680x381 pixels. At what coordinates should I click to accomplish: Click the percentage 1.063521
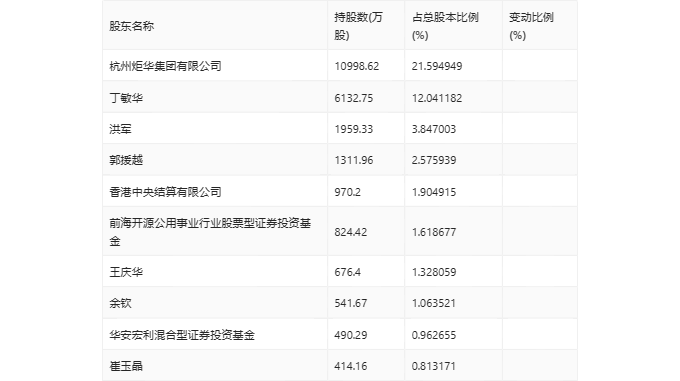pyautogui.click(x=434, y=303)
